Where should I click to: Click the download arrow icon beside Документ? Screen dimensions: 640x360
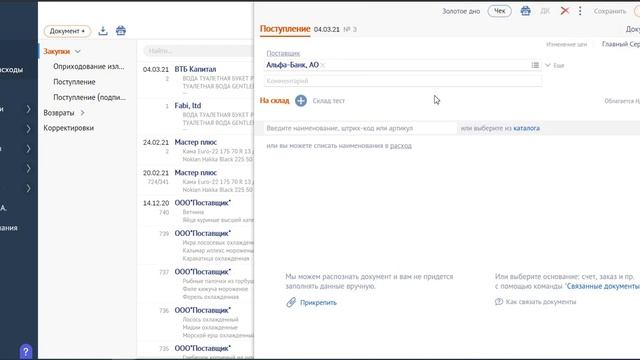pos(103,31)
